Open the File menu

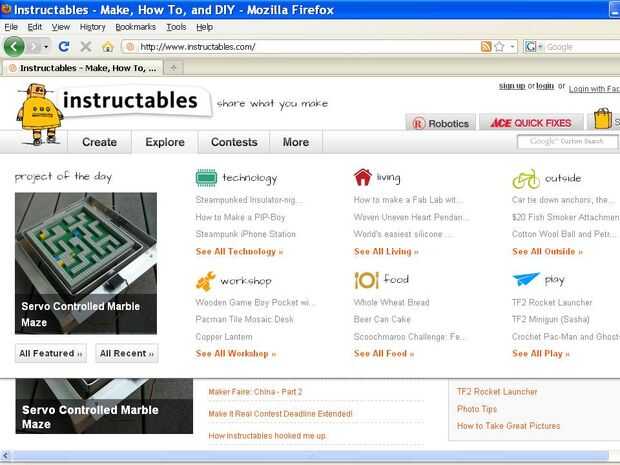[11, 27]
